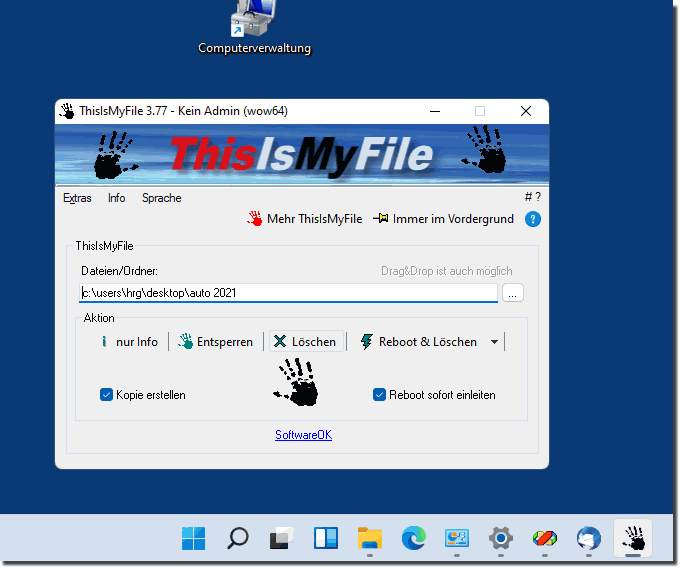Screen dimensions: 680x568
Task: Click ThisIsMyFile hand icon on taskbar
Action: pyautogui.click(x=633, y=539)
